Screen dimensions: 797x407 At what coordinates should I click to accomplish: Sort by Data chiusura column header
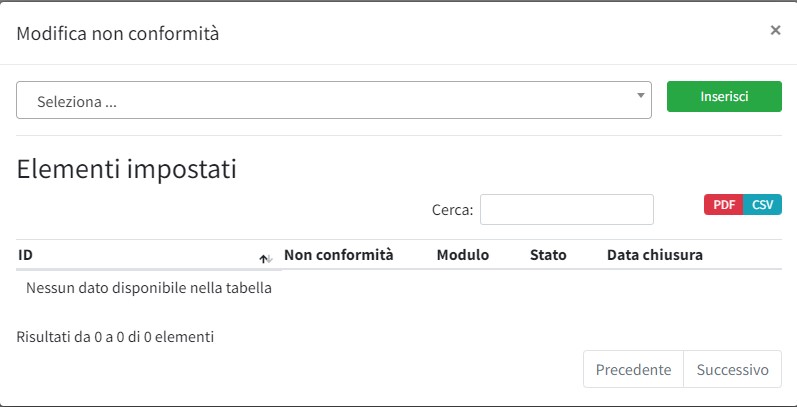(655, 255)
